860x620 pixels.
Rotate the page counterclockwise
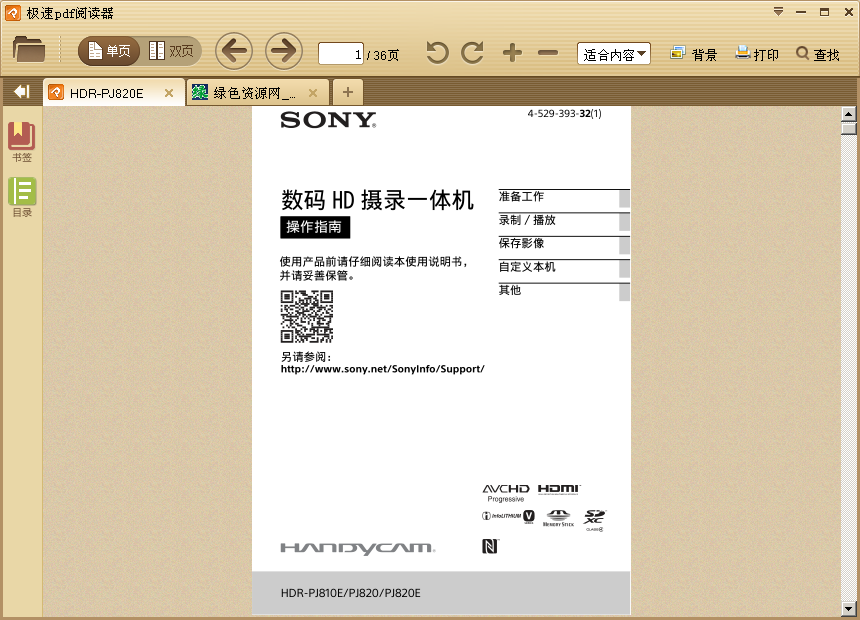click(436, 54)
